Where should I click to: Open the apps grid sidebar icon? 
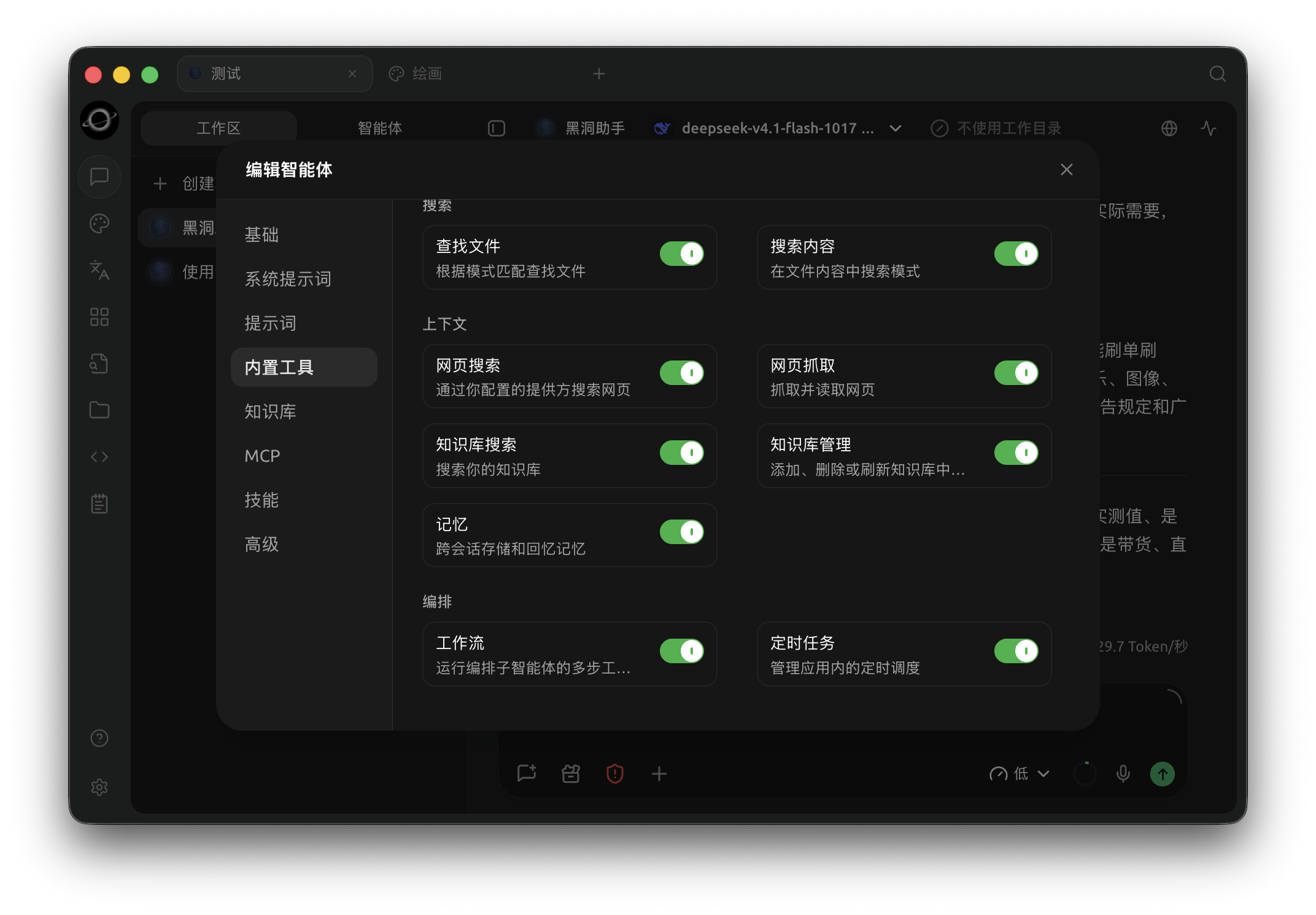[99, 317]
